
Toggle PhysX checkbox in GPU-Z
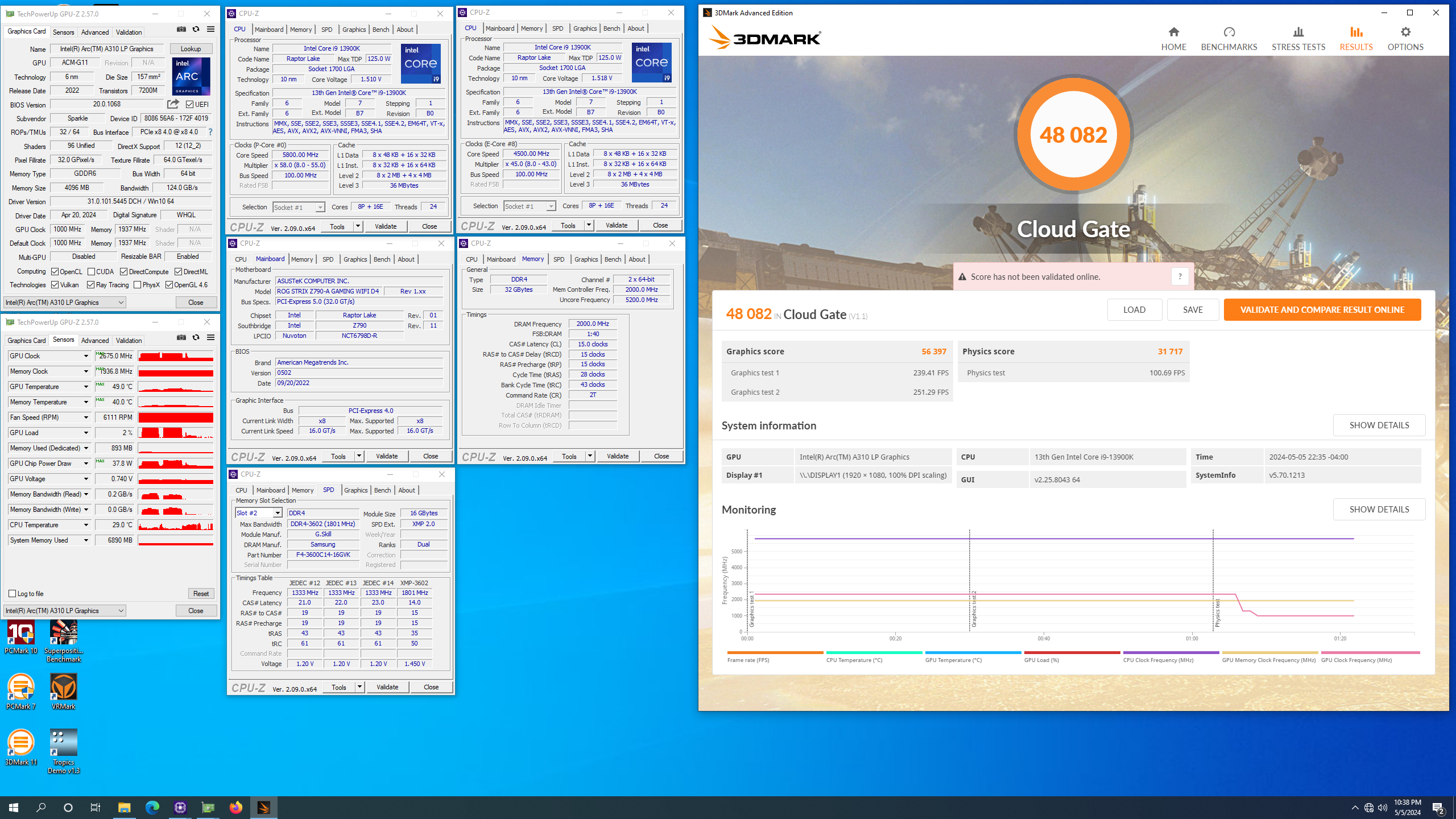click(x=137, y=285)
